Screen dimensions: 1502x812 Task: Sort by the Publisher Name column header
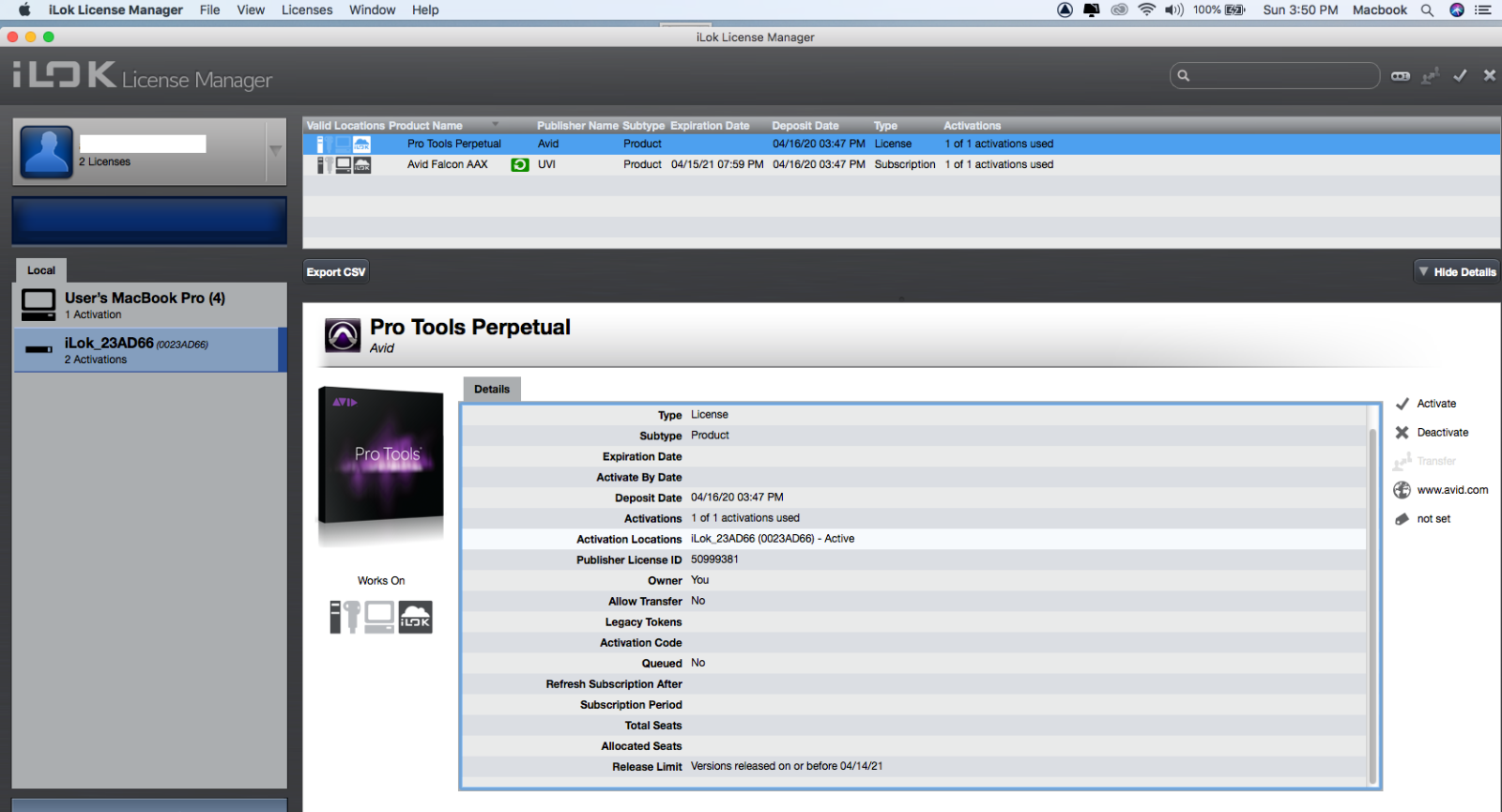577,126
